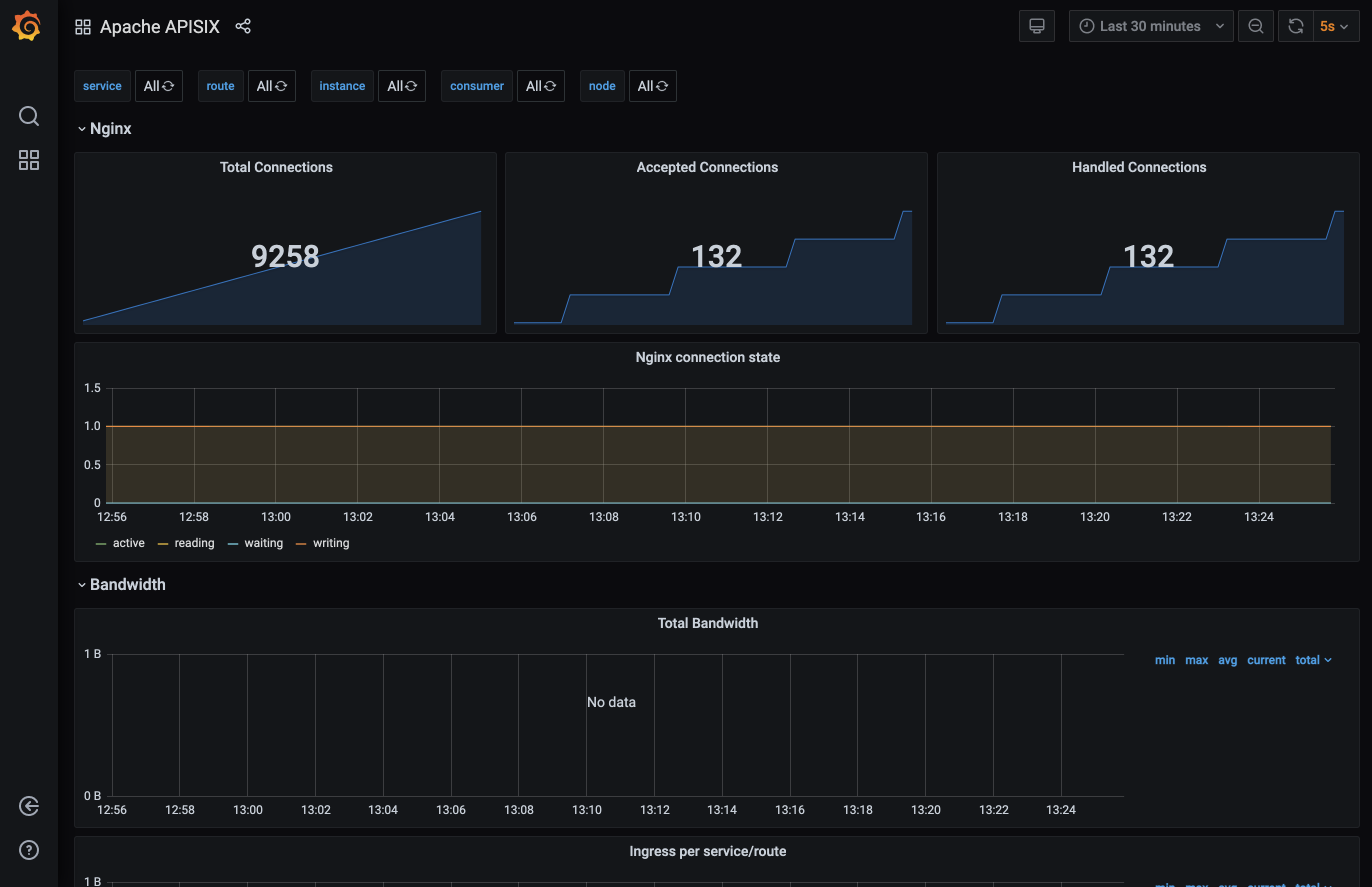
Task: Open the dashboard search icon in sidebar
Action: (x=29, y=116)
